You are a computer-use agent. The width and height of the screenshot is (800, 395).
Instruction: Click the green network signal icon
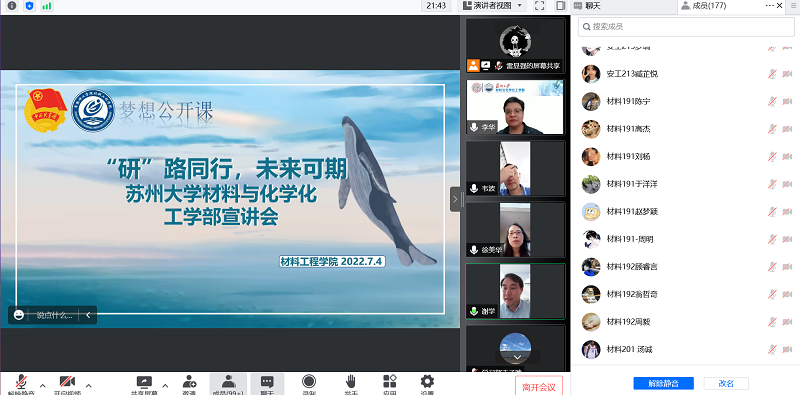pos(46,6)
